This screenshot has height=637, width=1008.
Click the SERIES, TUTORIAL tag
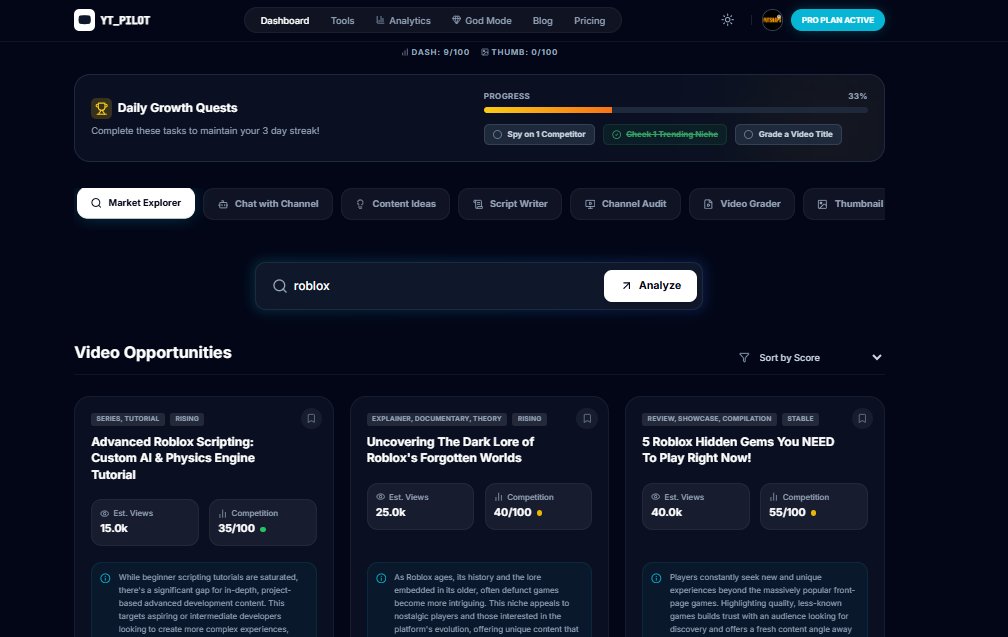[x=128, y=418]
